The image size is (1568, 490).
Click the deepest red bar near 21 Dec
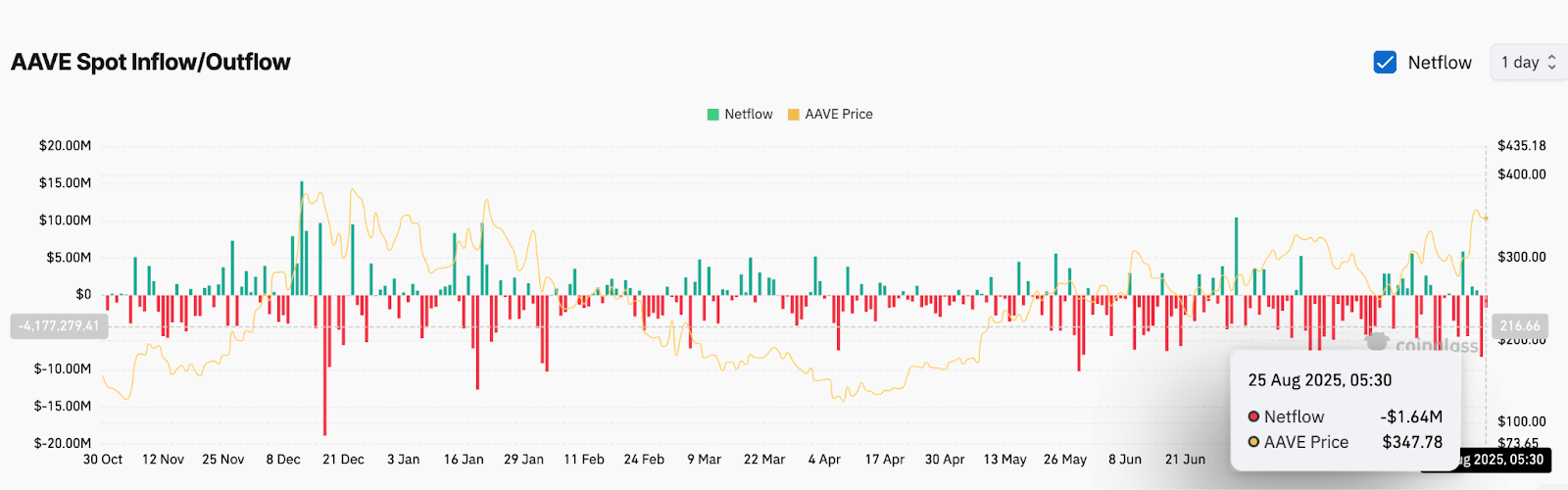tap(324, 365)
